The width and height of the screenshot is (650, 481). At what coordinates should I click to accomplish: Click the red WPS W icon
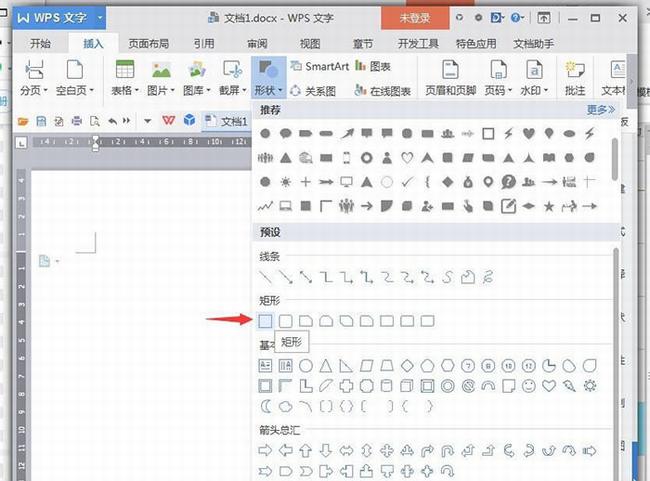(168, 121)
